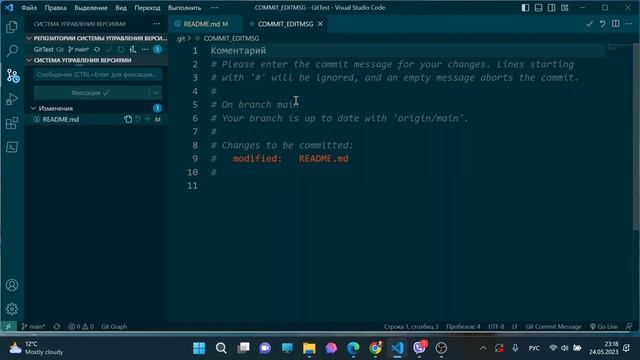Open the Переход menu
640x360 pixels.
147,8
